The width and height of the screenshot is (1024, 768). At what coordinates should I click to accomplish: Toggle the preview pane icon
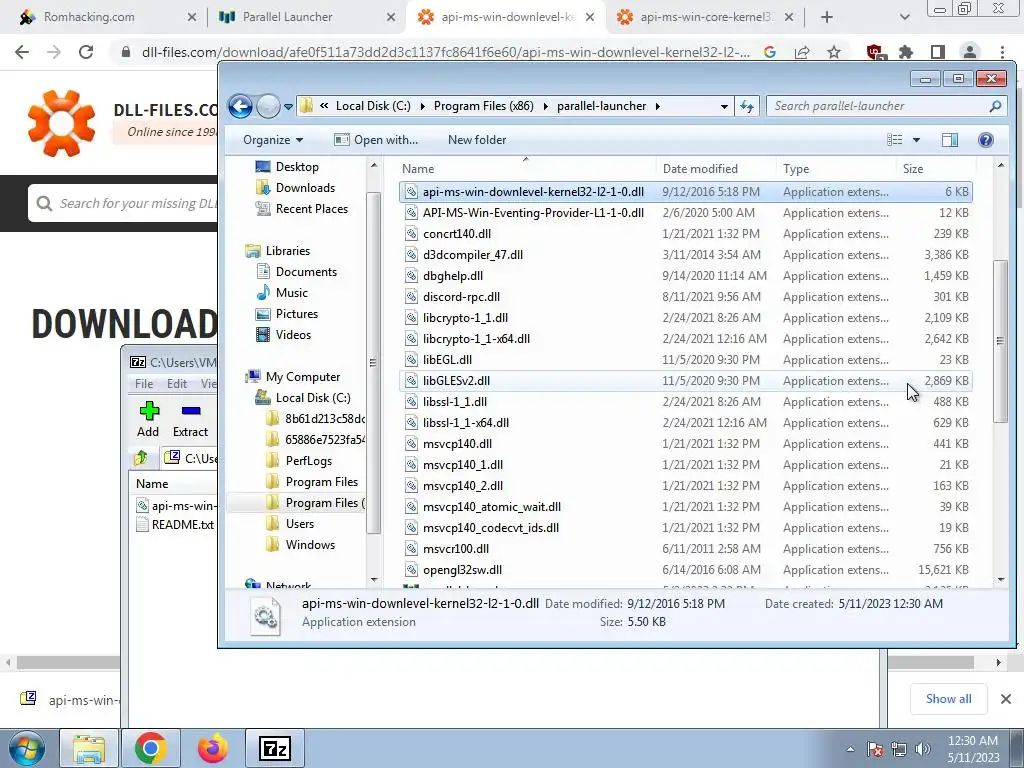[950, 140]
